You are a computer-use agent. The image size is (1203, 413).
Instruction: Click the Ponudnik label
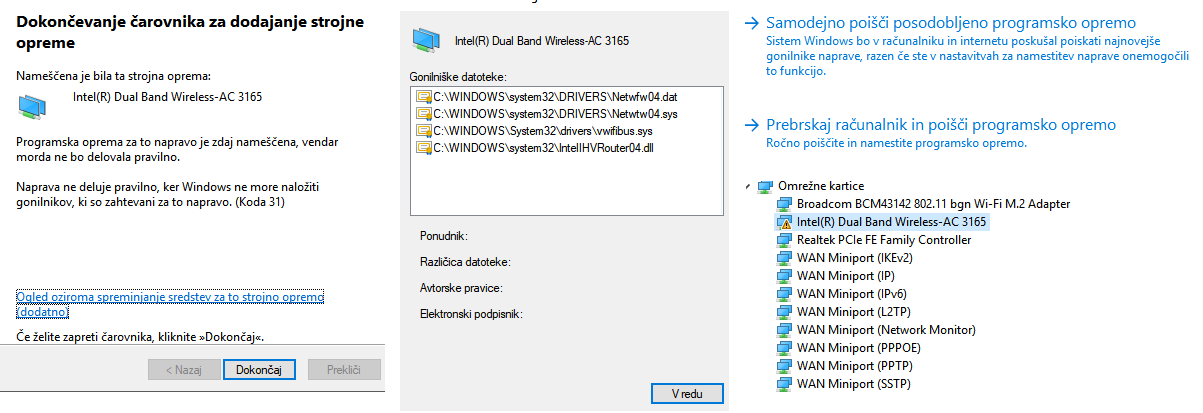click(x=444, y=237)
